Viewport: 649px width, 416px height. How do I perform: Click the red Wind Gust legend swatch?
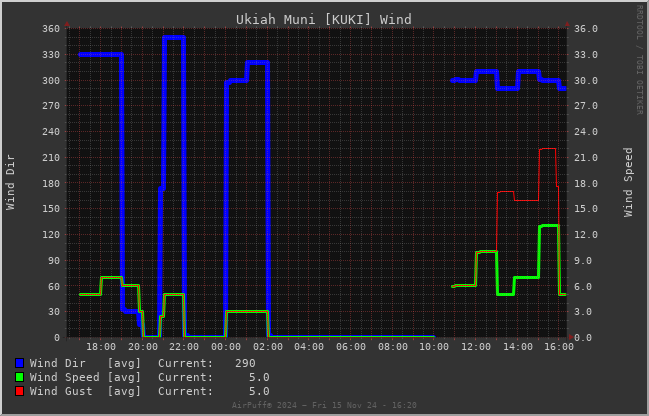19,391
